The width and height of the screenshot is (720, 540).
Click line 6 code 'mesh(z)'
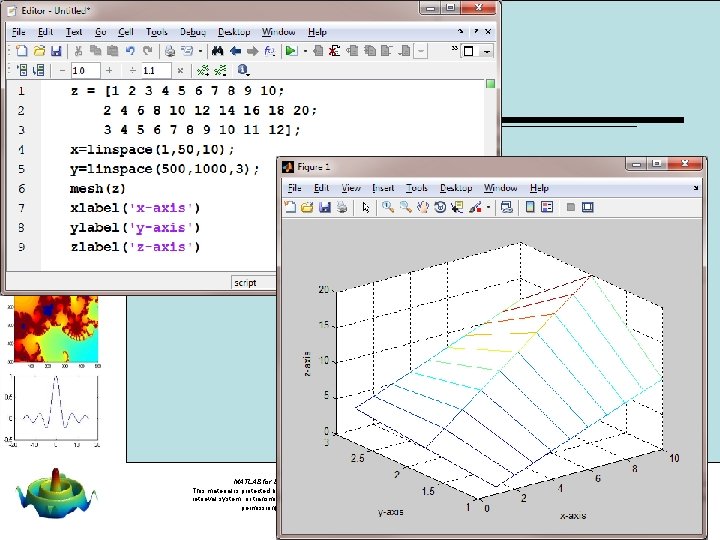(97, 189)
